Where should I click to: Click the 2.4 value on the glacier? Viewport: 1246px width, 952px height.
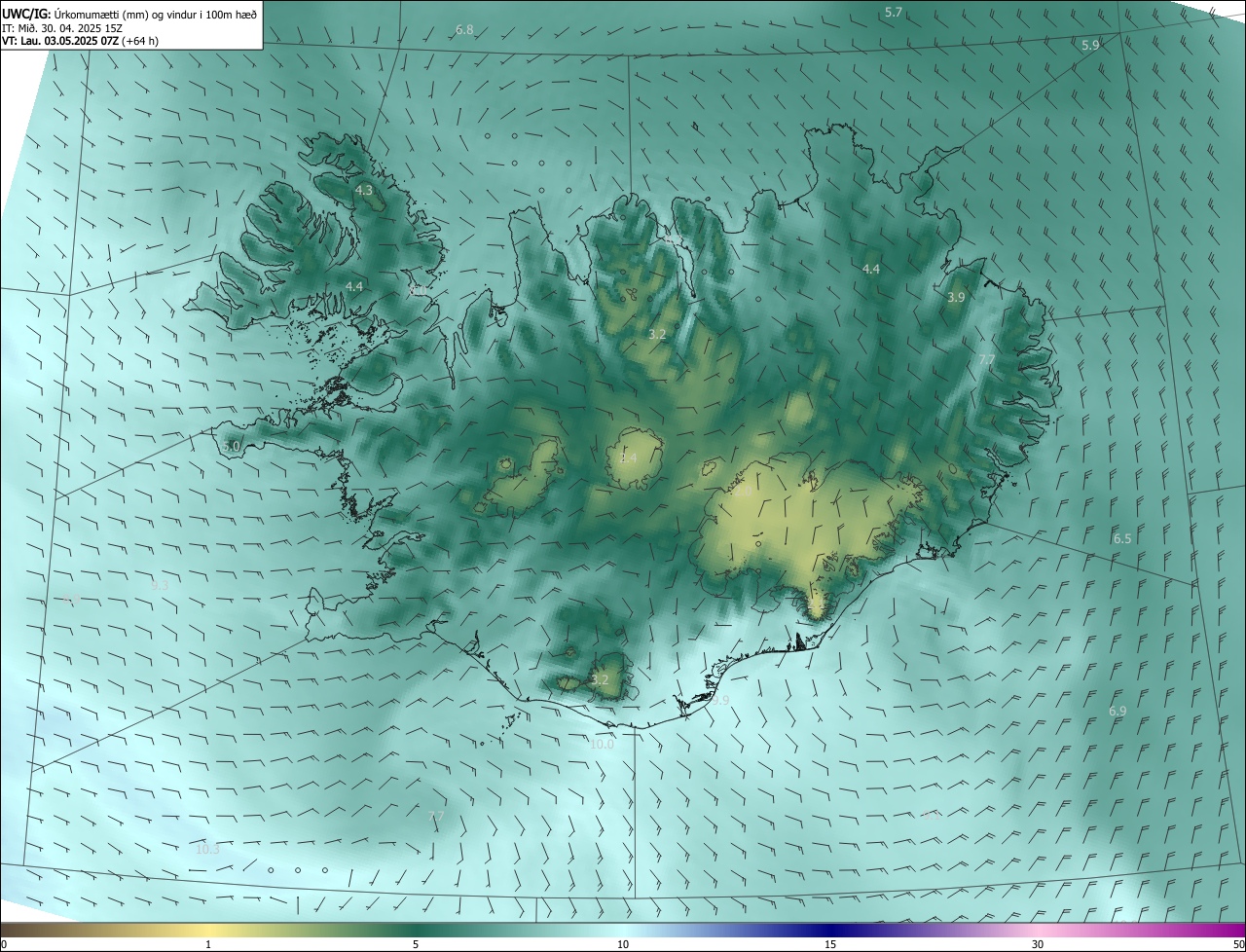coord(629,458)
